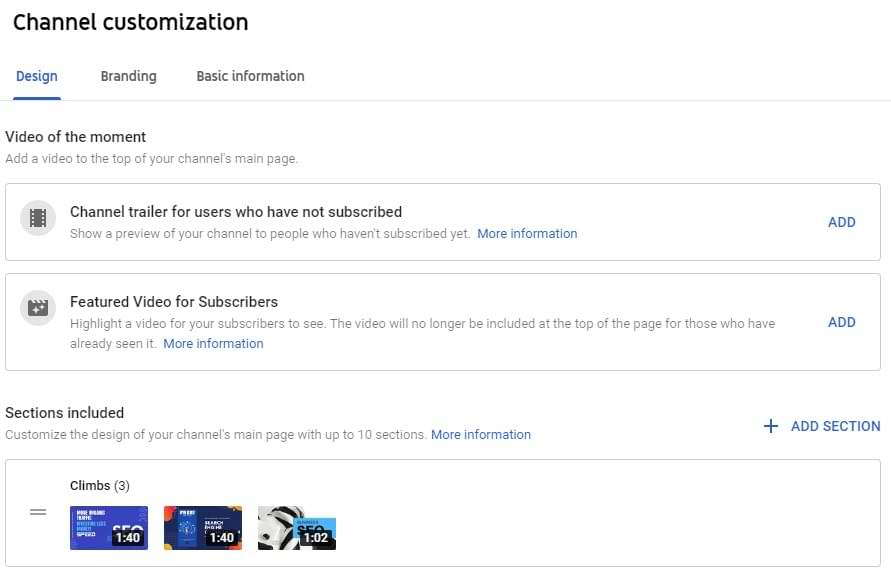The image size is (891, 577).
Task: Open the Basic information tab
Action: 251,76
